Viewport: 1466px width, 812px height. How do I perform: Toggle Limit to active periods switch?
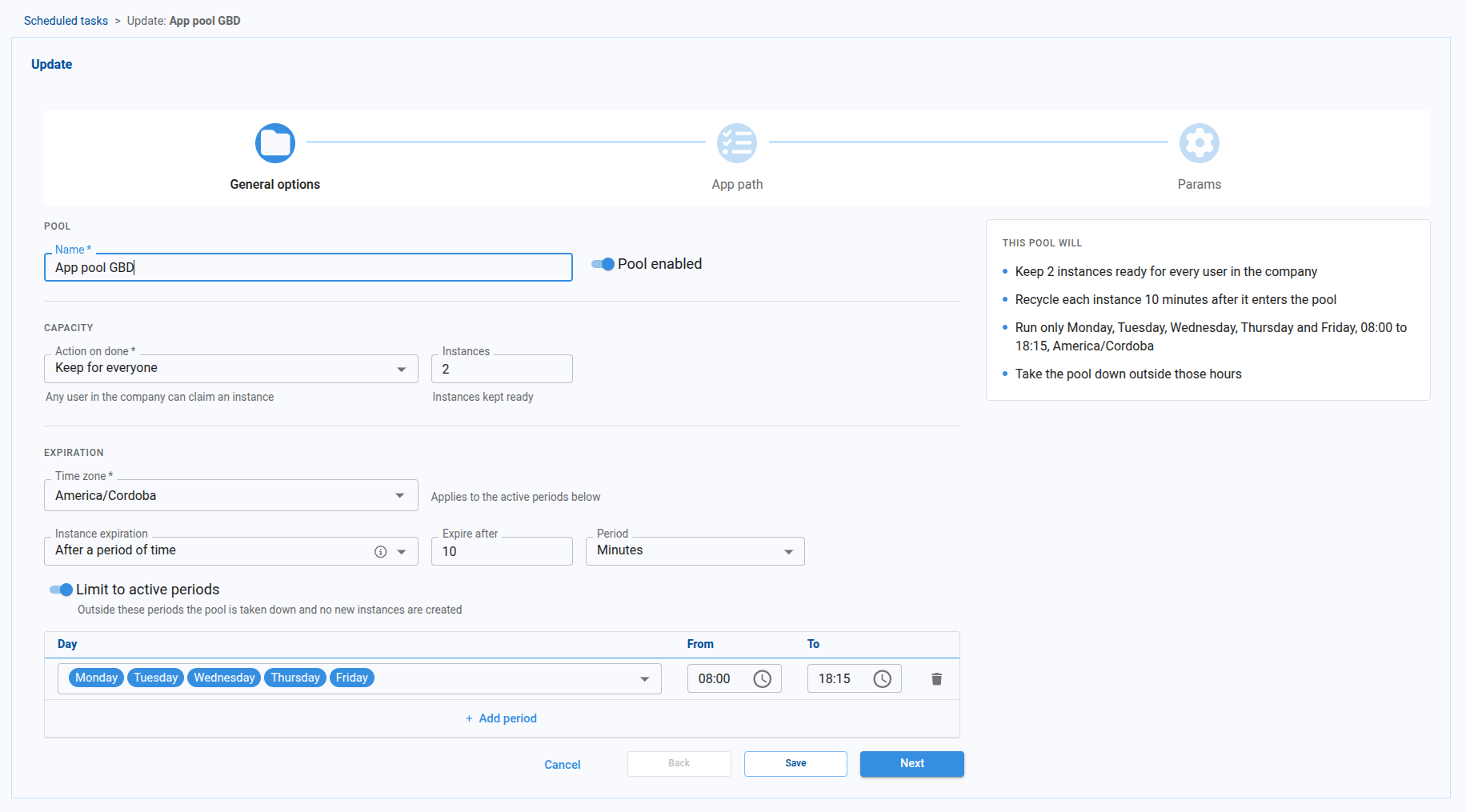(x=61, y=590)
